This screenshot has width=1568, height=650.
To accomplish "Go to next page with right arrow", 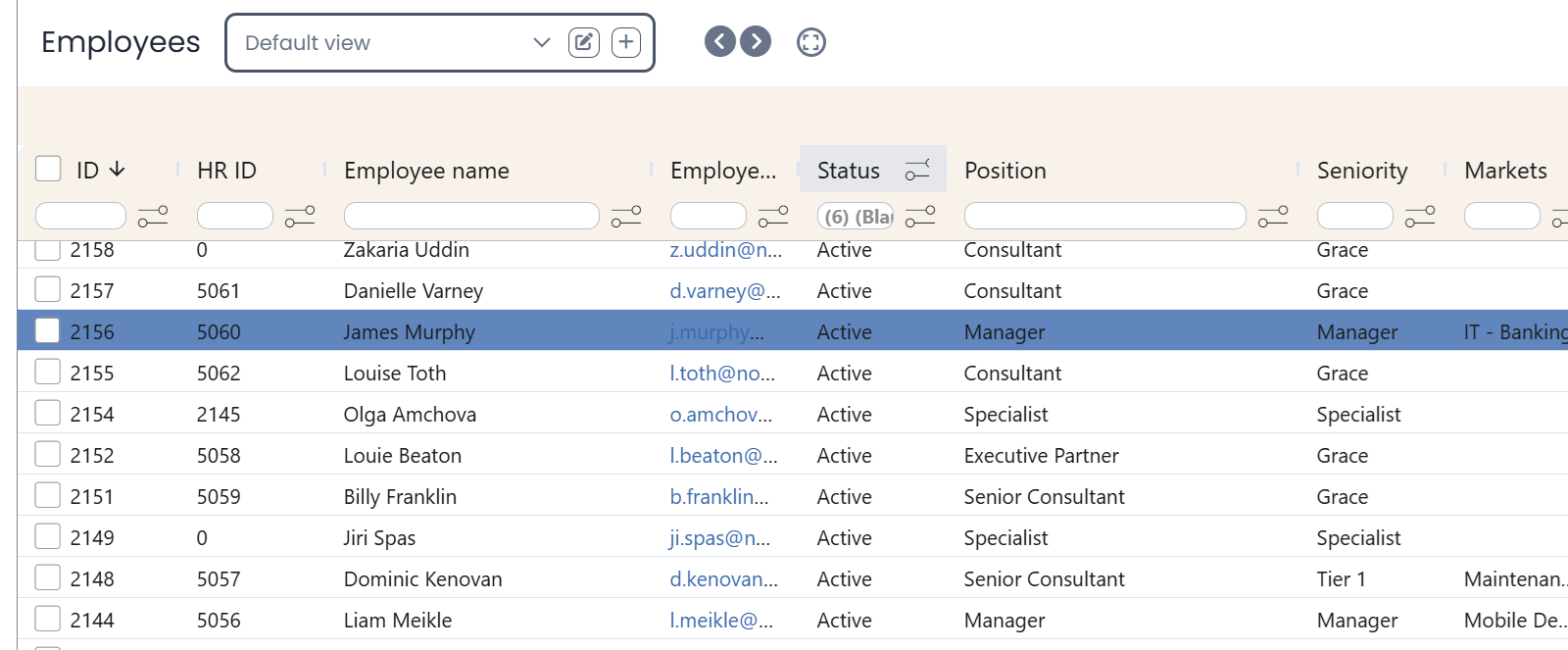I will [x=756, y=41].
